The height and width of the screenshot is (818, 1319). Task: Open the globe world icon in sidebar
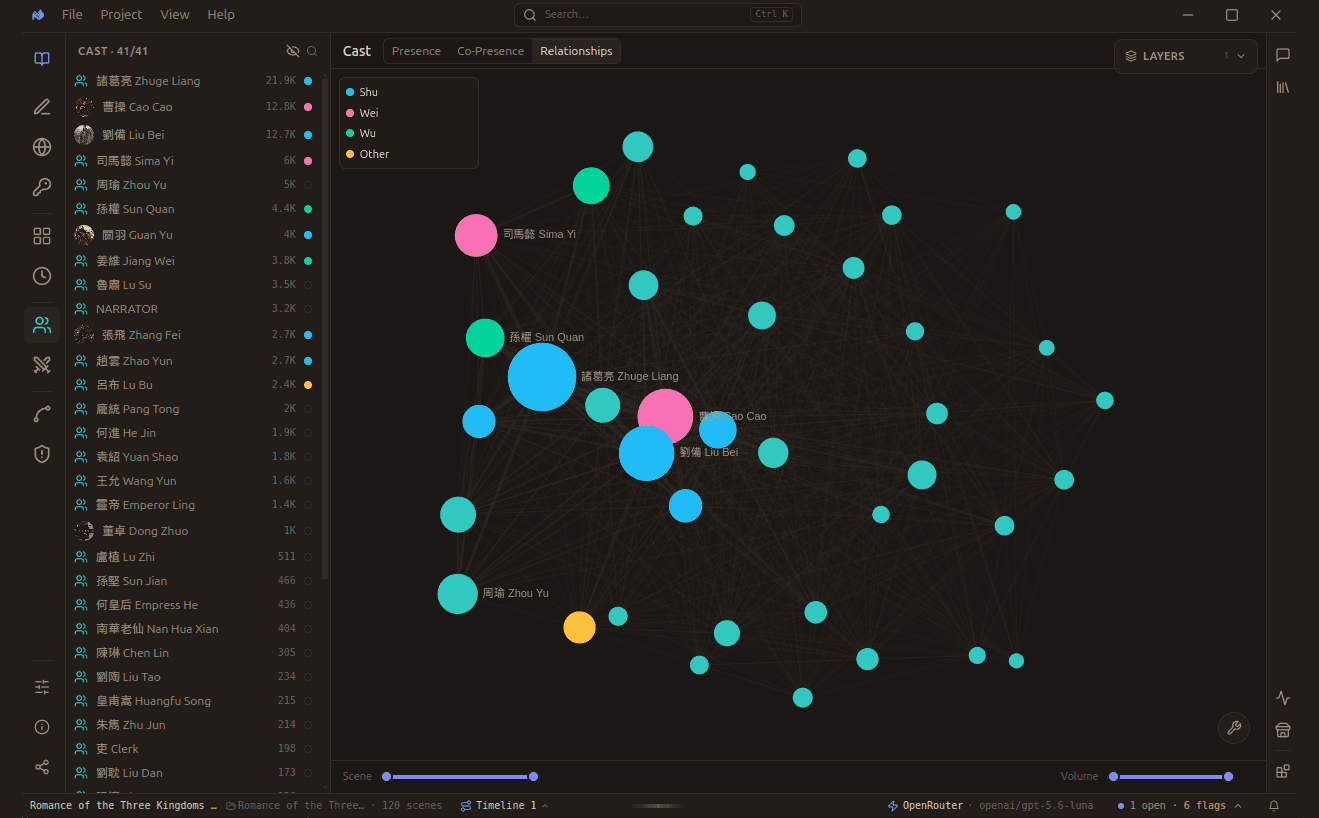click(x=42, y=147)
